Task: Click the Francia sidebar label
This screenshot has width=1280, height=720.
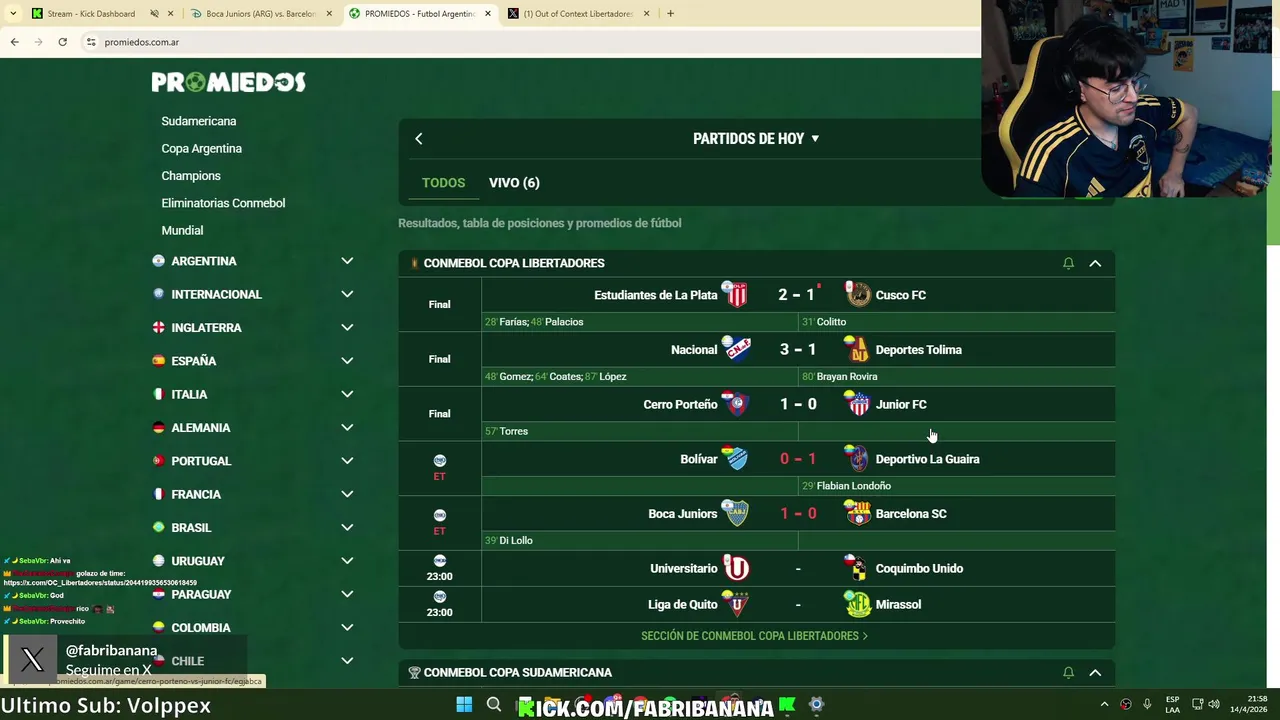Action: (x=196, y=494)
